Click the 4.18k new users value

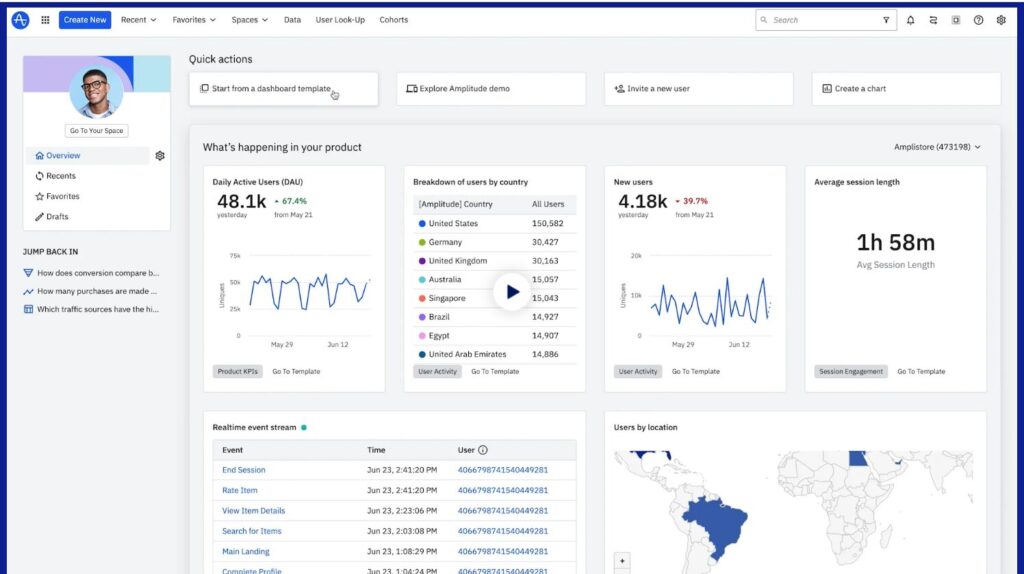click(643, 201)
